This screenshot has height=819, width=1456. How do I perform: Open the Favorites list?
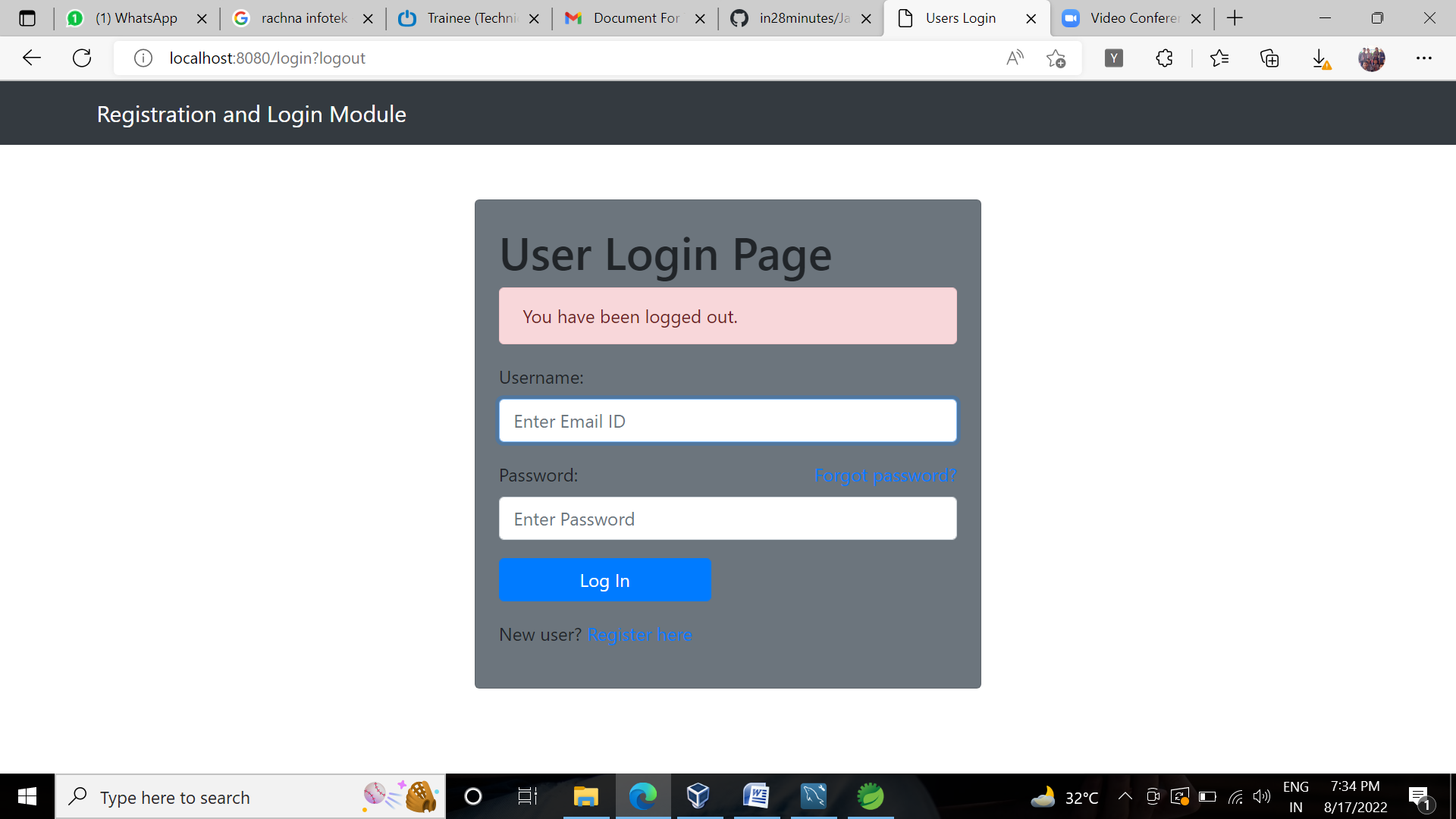coord(1220,58)
